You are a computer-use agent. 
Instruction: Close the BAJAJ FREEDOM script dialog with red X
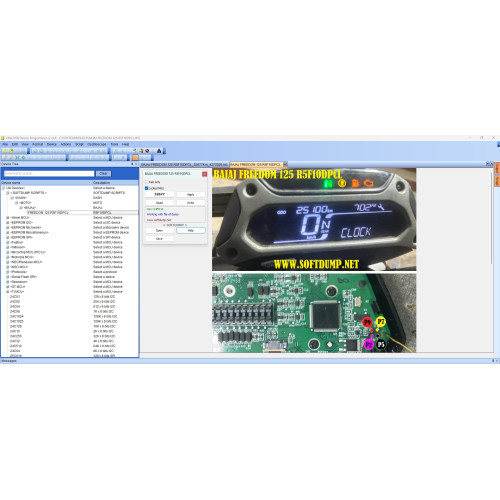tap(205, 174)
